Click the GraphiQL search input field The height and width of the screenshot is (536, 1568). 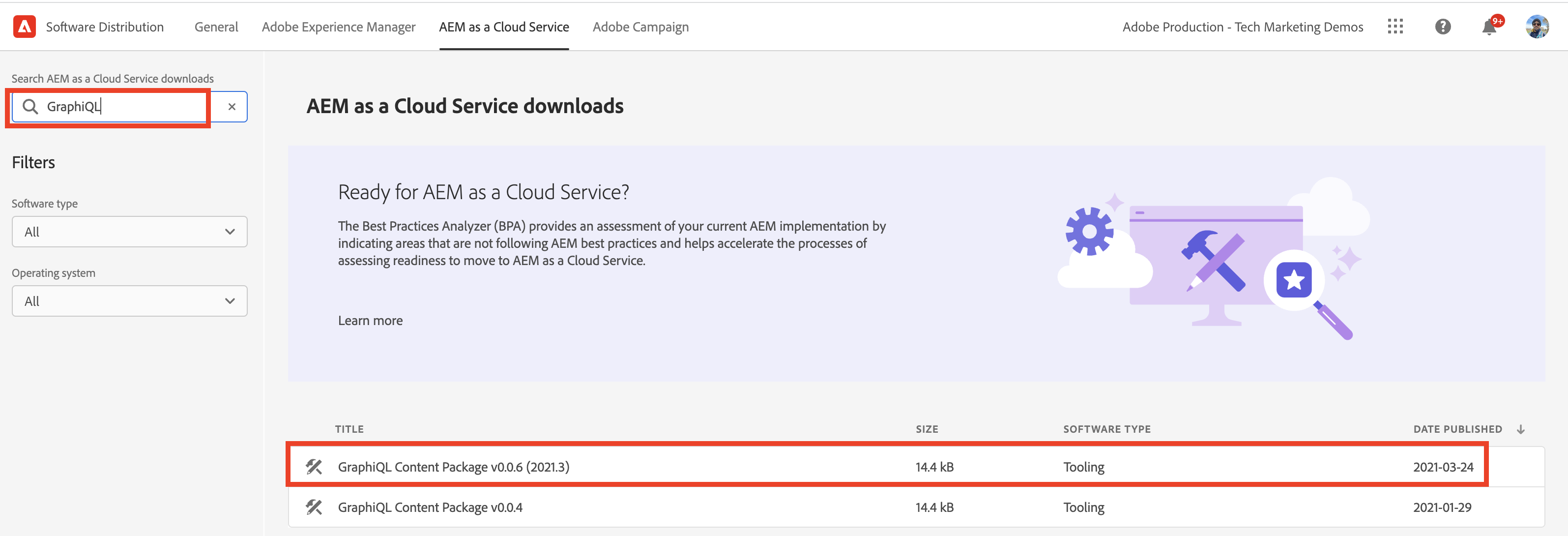click(122, 107)
